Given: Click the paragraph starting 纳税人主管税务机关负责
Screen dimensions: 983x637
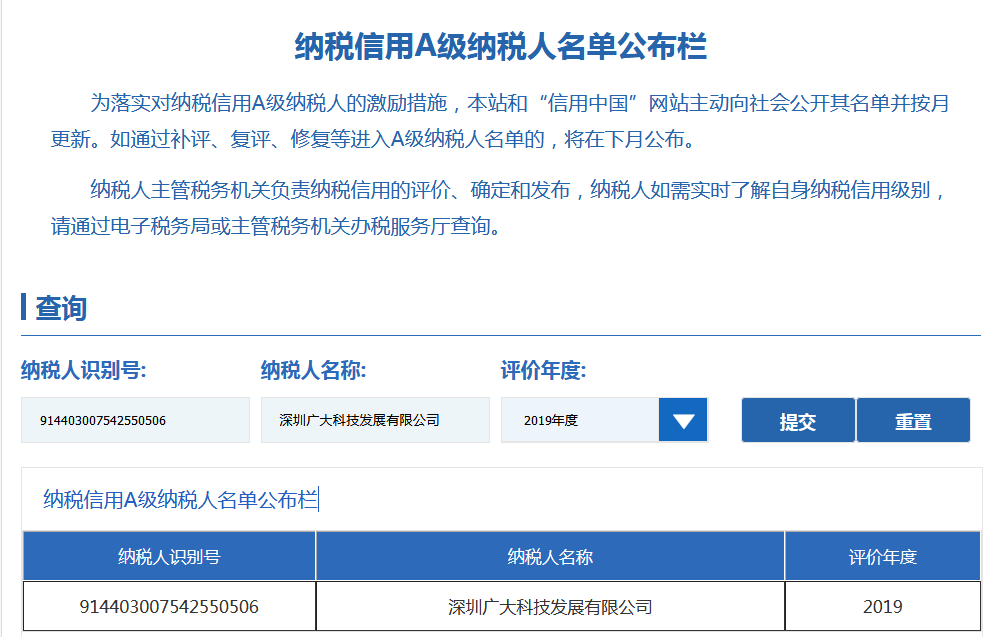Looking at the screenshot, I should 500,208.
